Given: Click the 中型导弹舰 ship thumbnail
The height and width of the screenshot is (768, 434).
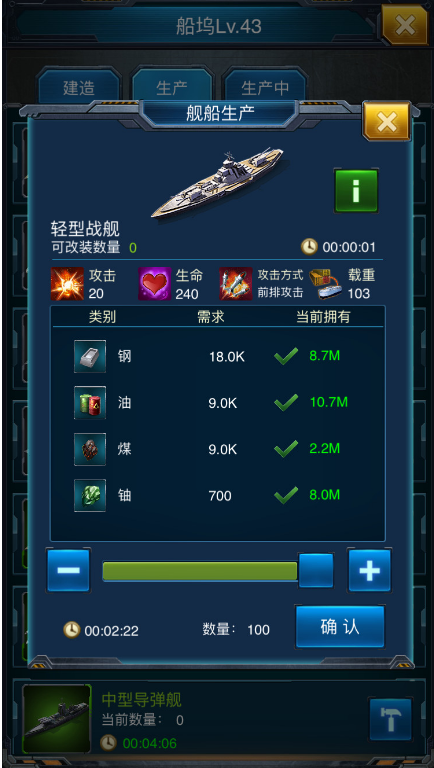Looking at the screenshot, I should (x=57, y=719).
